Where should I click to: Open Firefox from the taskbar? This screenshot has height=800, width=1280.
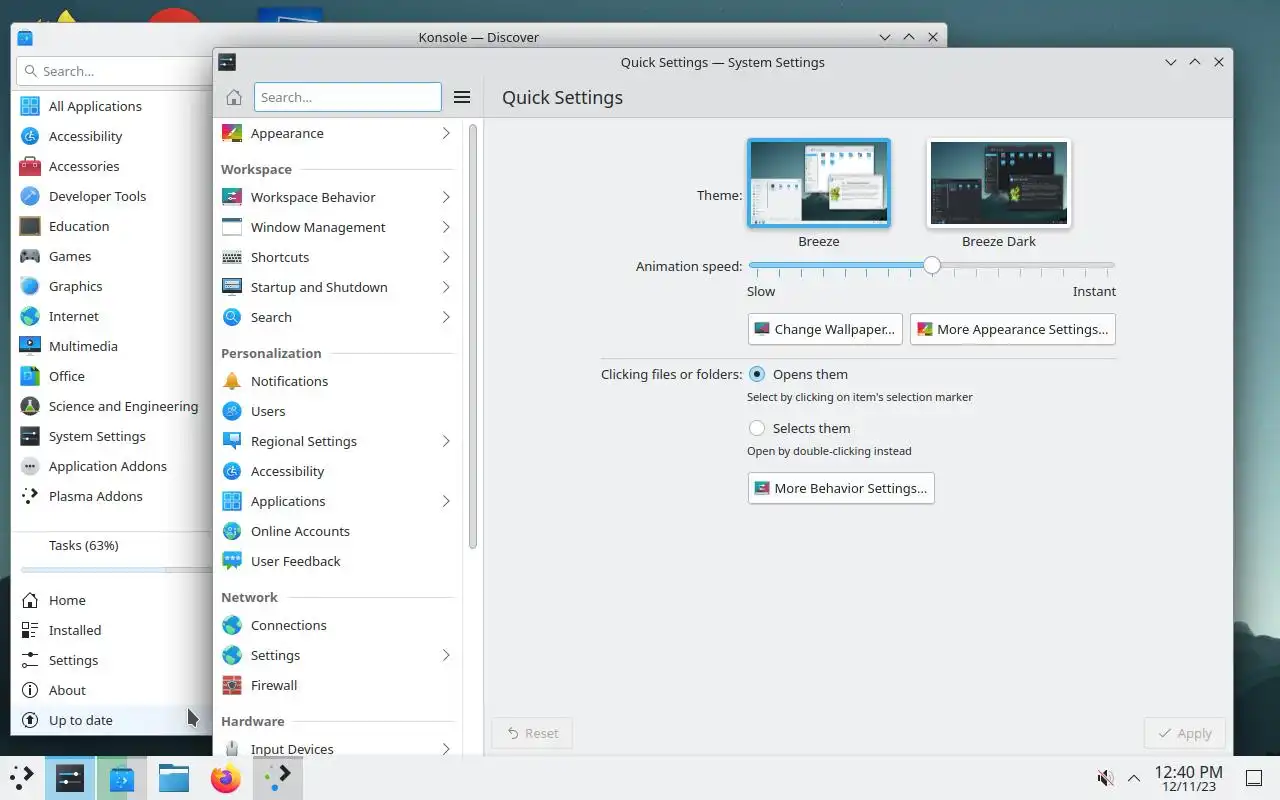226,778
